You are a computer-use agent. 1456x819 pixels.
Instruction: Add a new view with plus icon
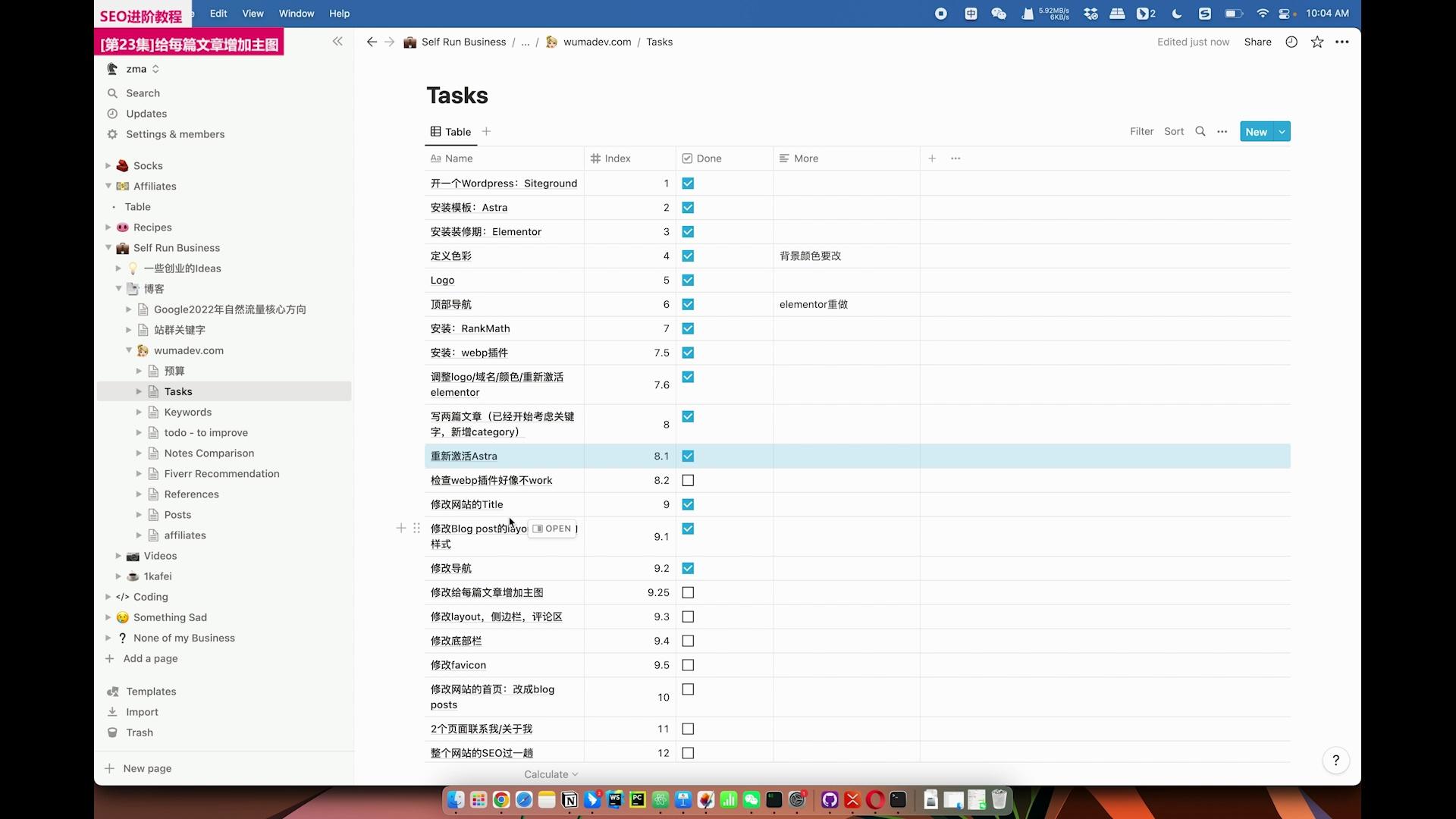(486, 131)
